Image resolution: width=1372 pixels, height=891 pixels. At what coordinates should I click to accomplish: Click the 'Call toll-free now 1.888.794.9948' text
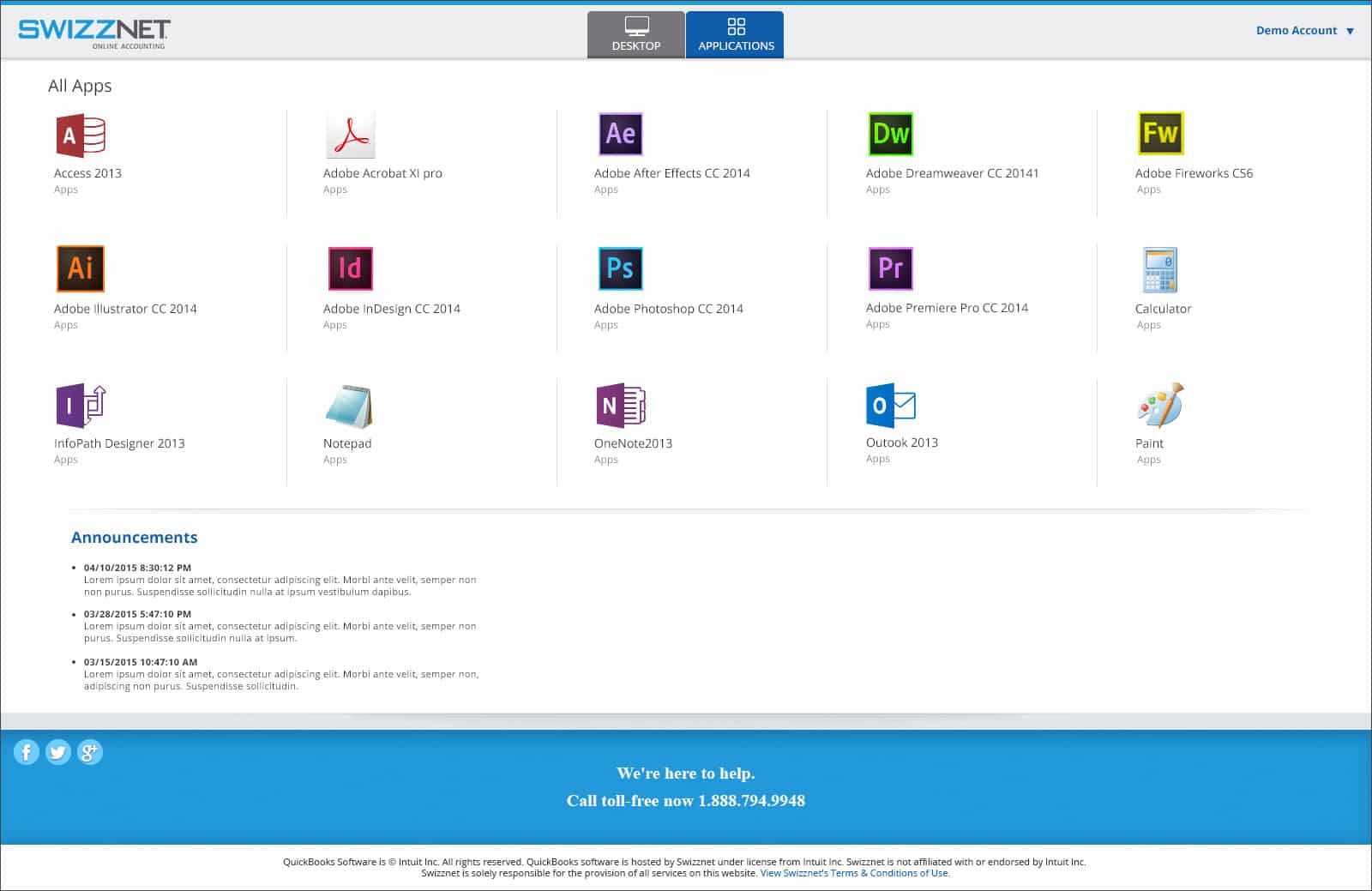point(686,801)
